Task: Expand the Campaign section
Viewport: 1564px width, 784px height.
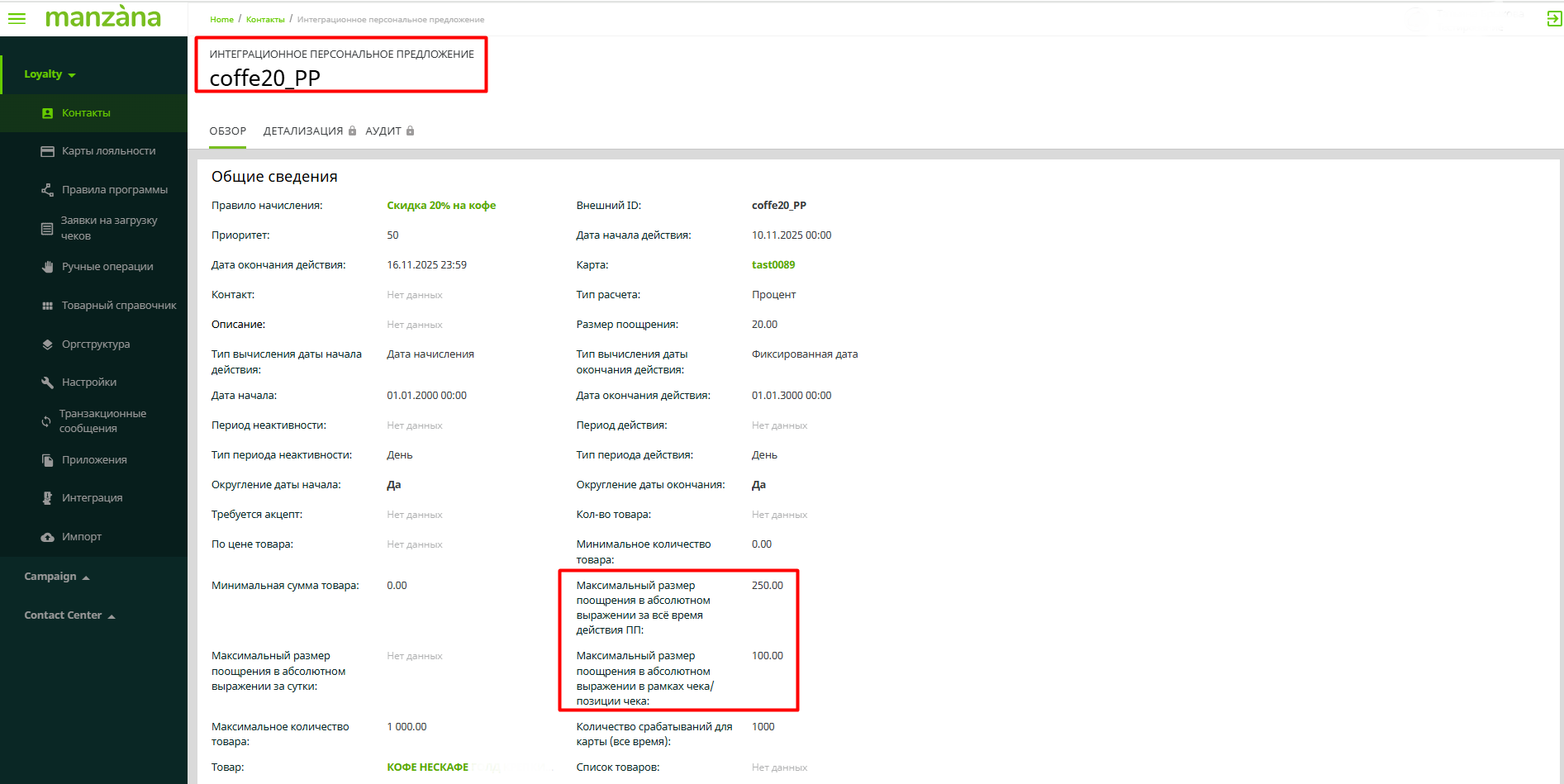Action: click(x=56, y=577)
